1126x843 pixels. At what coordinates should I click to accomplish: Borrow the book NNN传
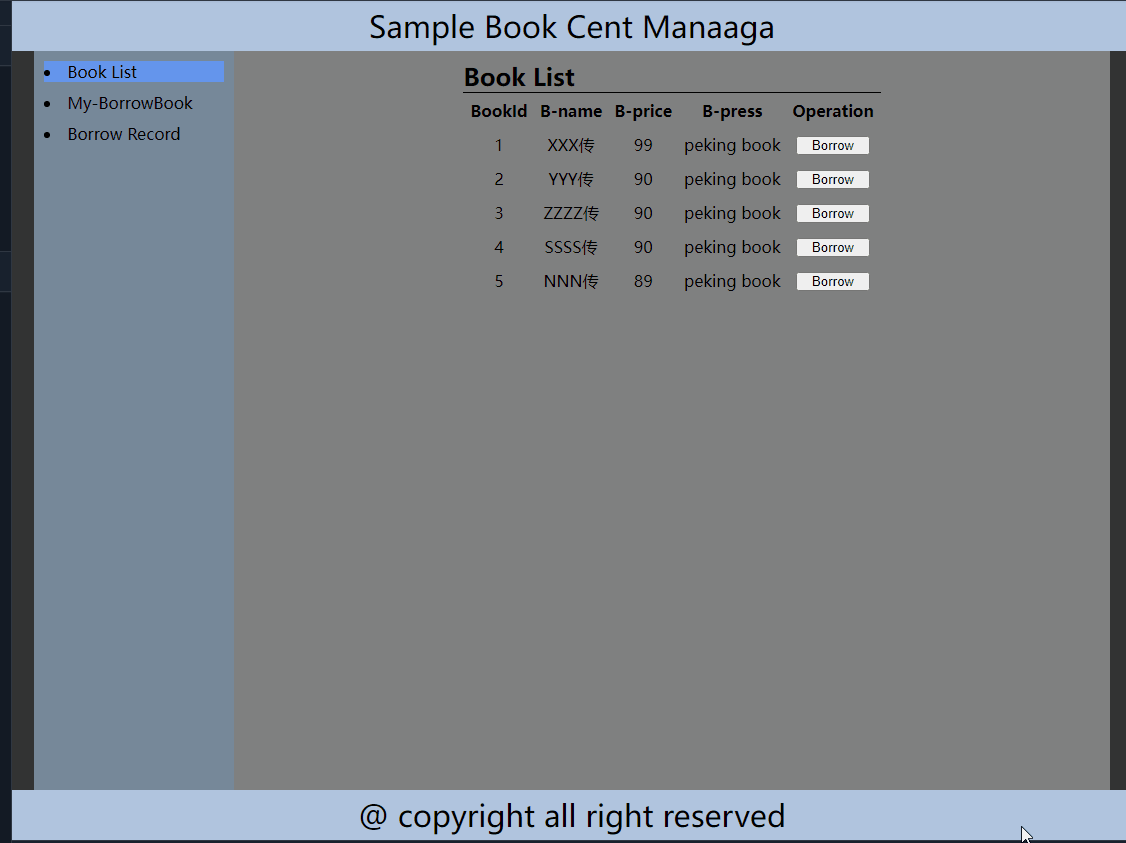[832, 281]
